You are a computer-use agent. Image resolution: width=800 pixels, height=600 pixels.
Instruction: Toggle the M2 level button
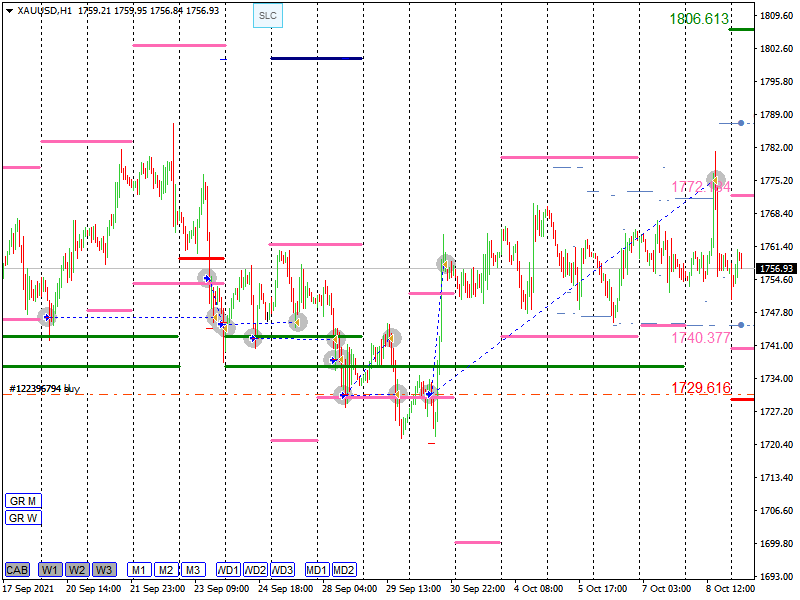click(166, 569)
